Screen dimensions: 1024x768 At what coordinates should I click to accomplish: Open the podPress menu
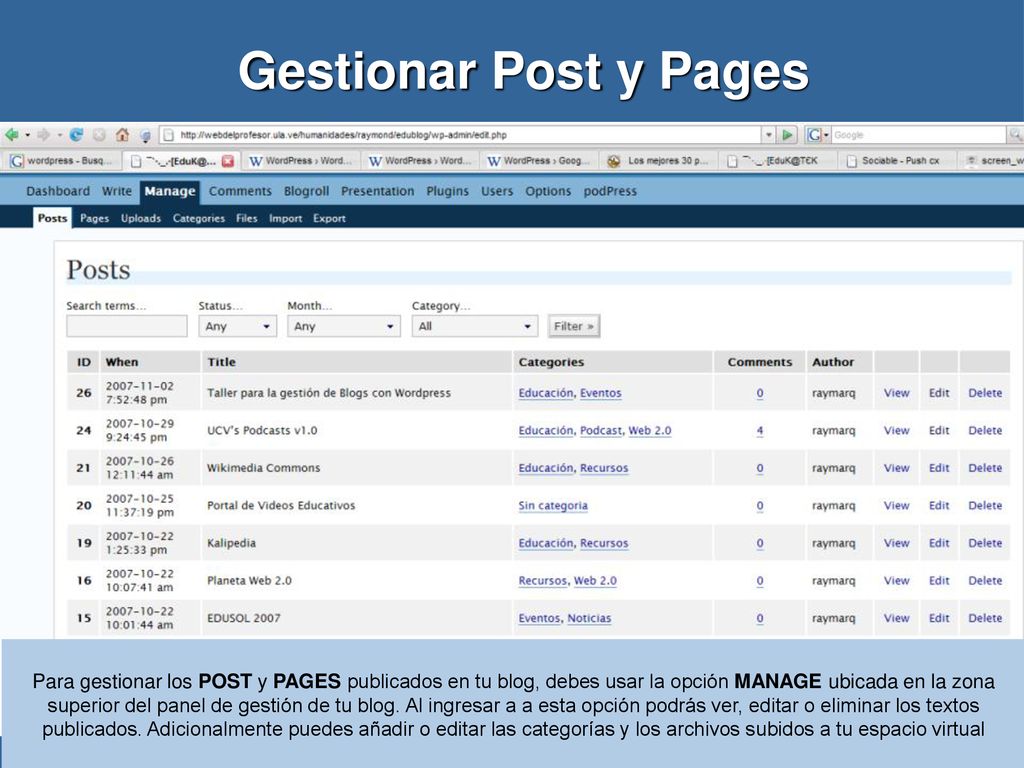pyautogui.click(x=610, y=191)
